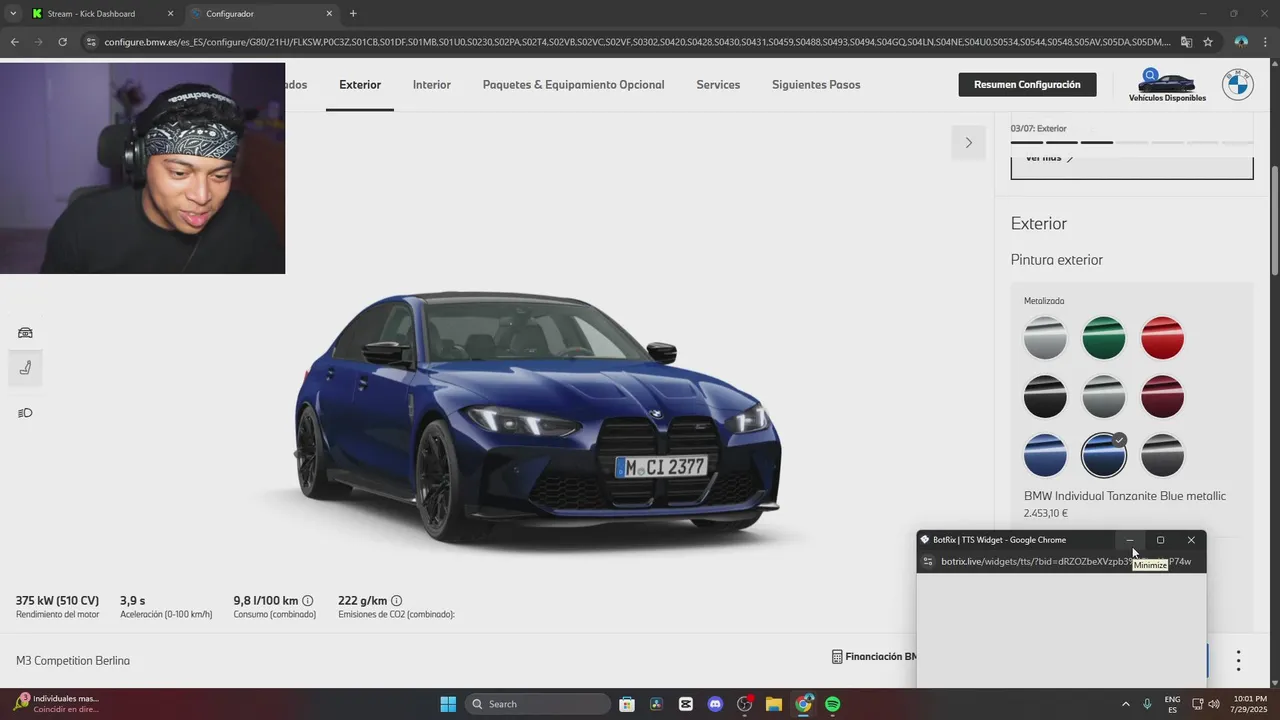Image resolution: width=1280 pixels, height=720 pixels.
Task: Go back to previous page
Action: [14, 42]
